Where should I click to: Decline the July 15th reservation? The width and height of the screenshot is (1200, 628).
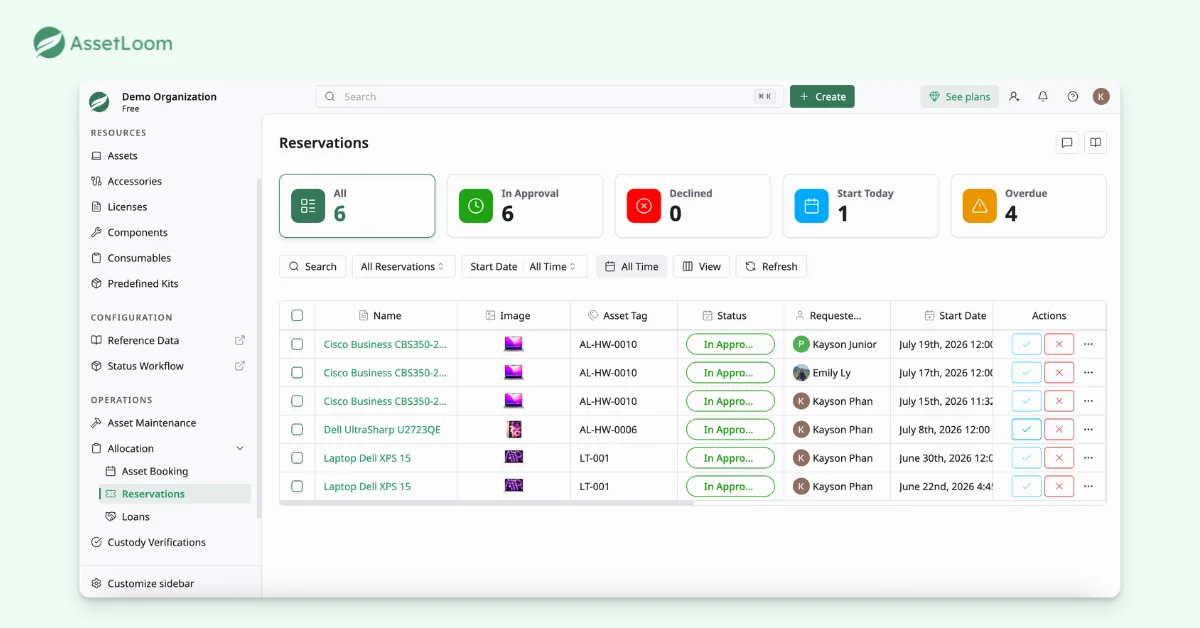tap(1059, 401)
